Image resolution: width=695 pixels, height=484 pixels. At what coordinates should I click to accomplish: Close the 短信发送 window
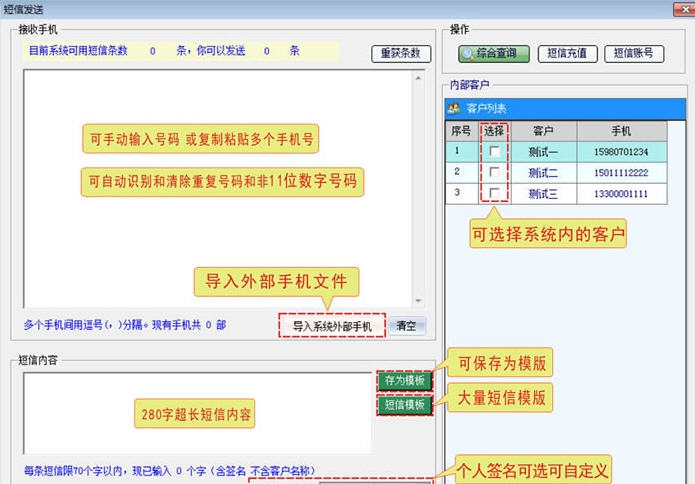tap(683, 9)
